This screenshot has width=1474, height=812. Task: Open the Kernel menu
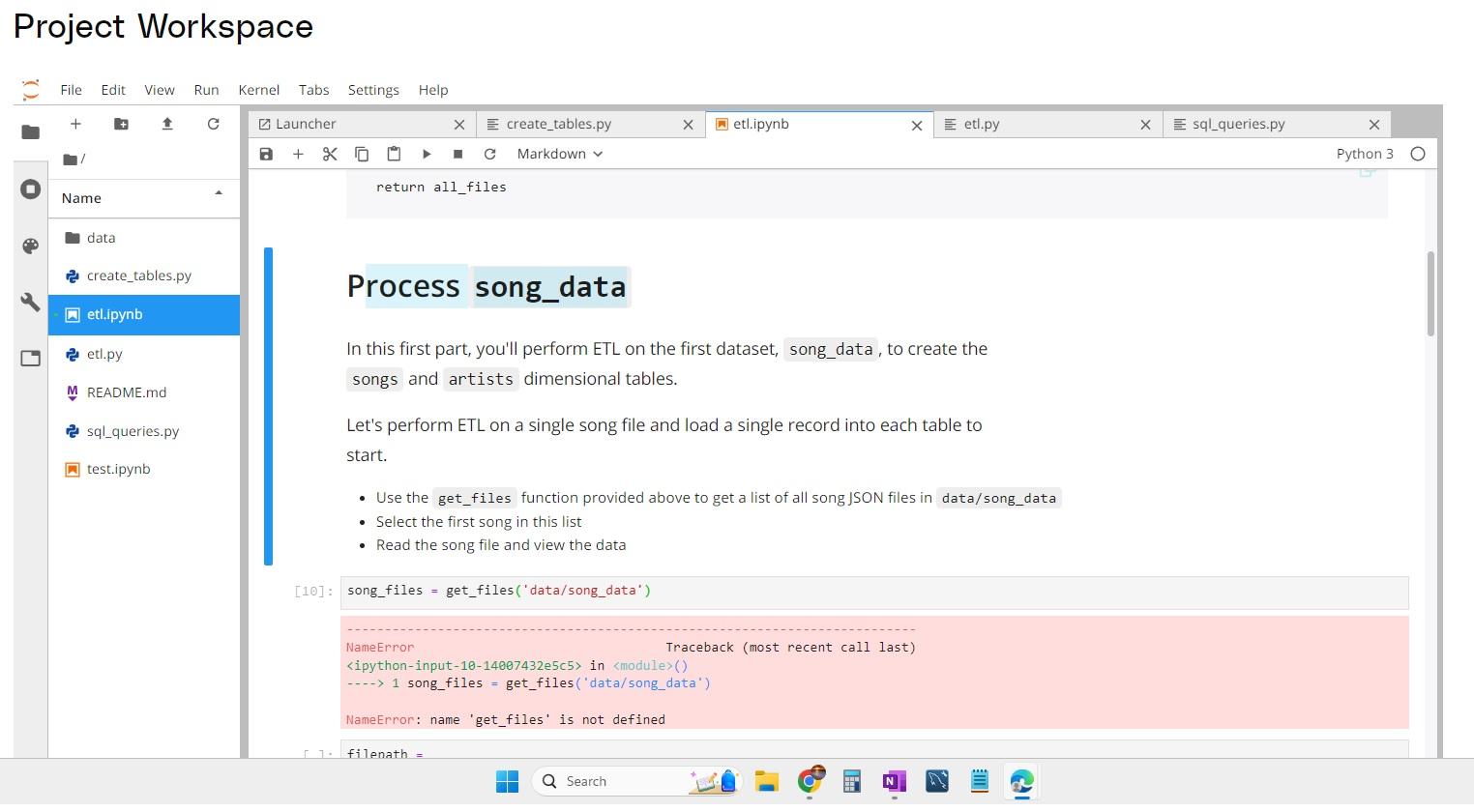point(258,89)
